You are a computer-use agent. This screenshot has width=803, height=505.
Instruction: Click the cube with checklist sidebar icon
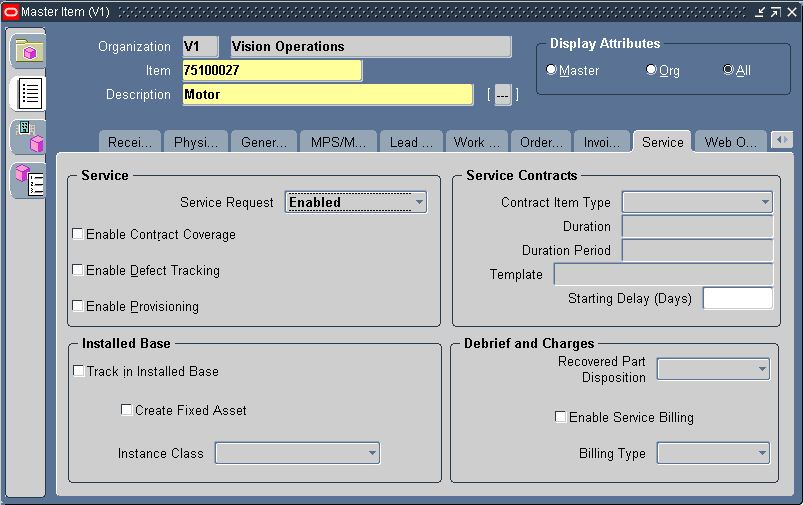[x=30, y=181]
